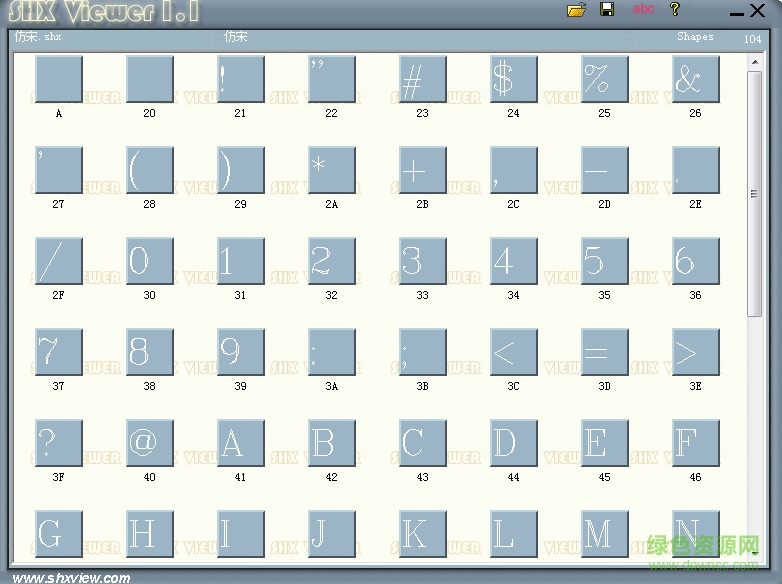Screen dimensions: 782x584
Task: Visit the www.shxview.com link
Action: click(71, 577)
